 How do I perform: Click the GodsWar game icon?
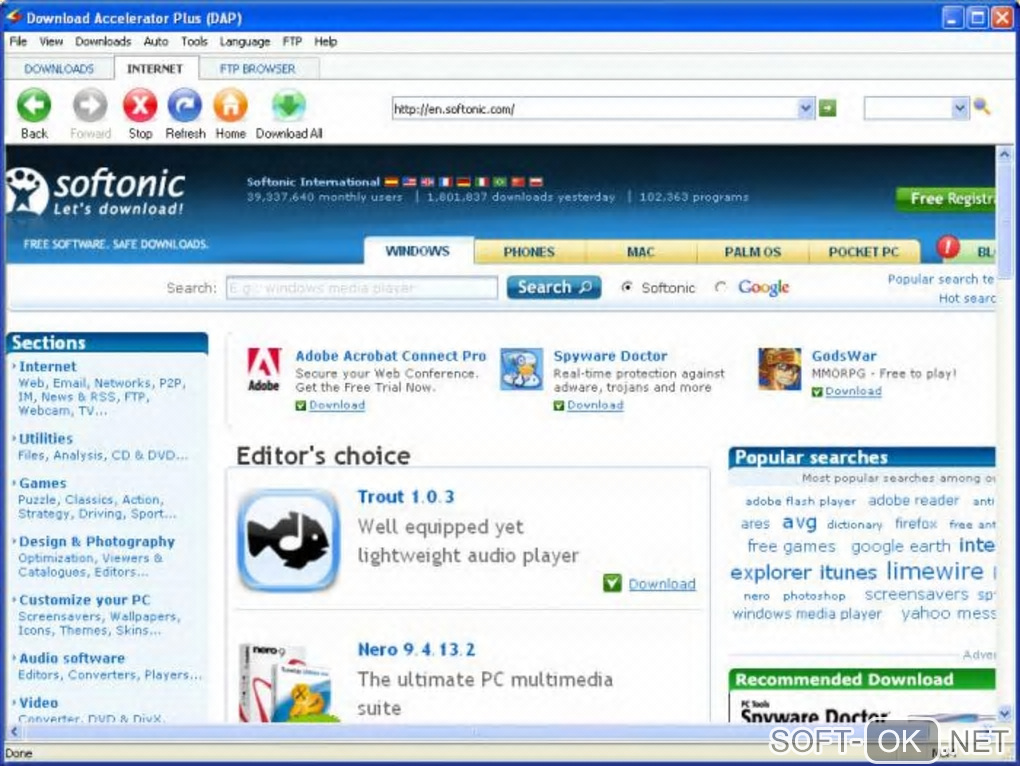pos(779,369)
